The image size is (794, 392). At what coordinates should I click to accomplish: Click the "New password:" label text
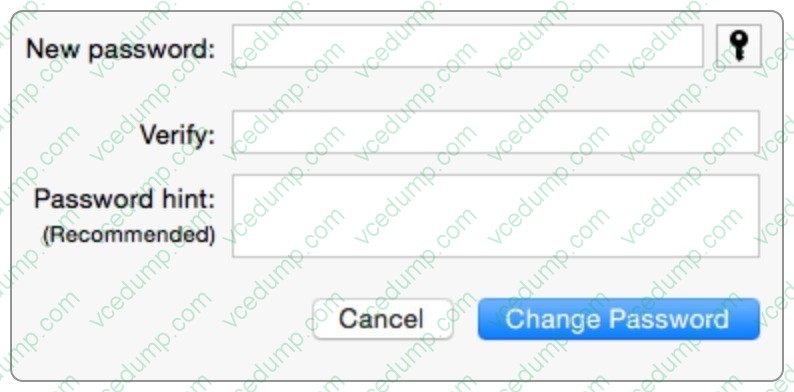[121, 50]
